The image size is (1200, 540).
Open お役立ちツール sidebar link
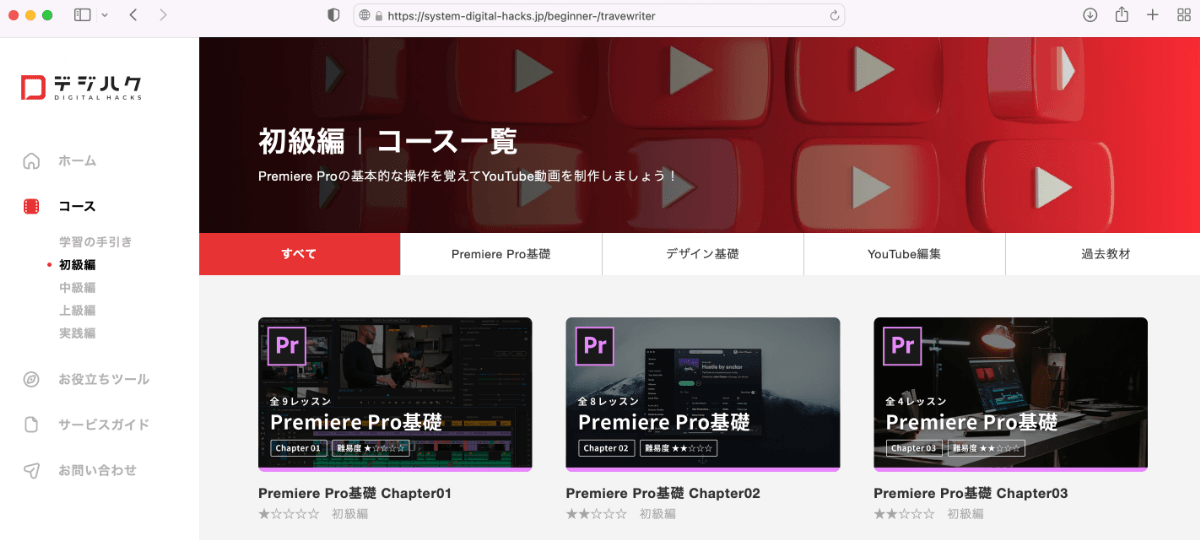pos(103,380)
